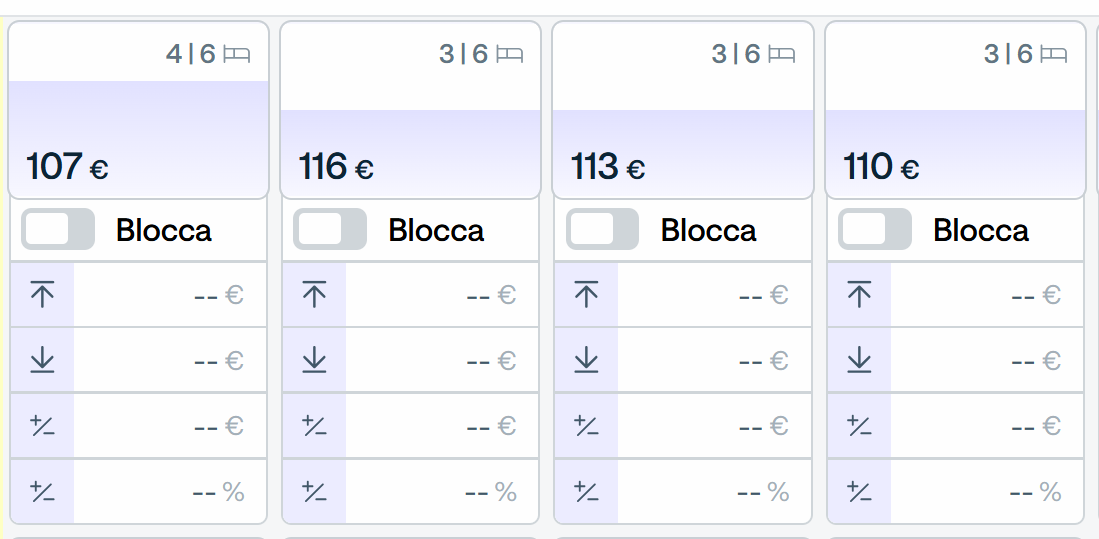Click the plus/minus percent icon under 110 €
Screen dimensions: 1099x539
(859, 491)
